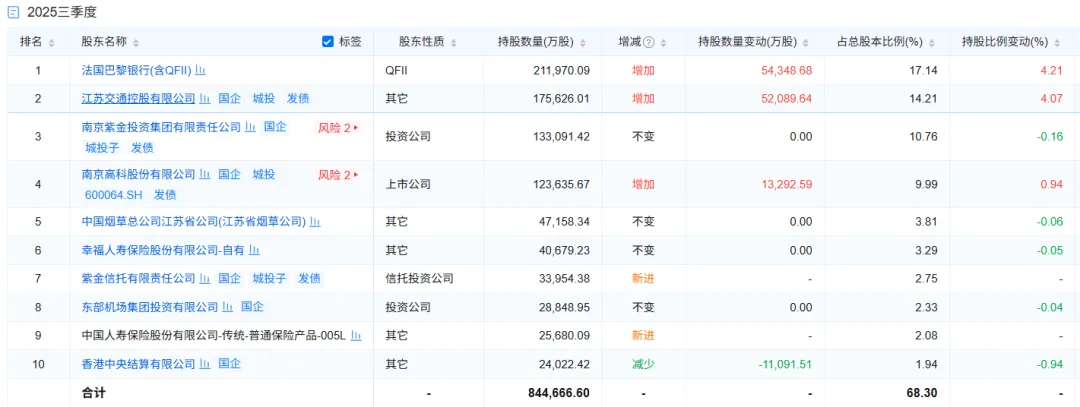This screenshot has width=1080, height=407.
Task: Open chart icon next to 中国烟草总公司江苏省公司
Action: click(315, 222)
